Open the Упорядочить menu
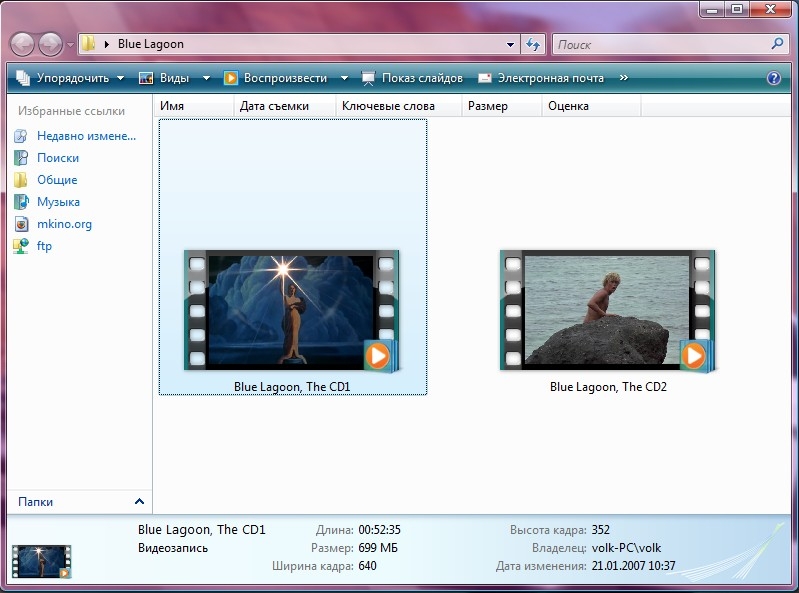Screen dimensions: 799x593 (71, 78)
